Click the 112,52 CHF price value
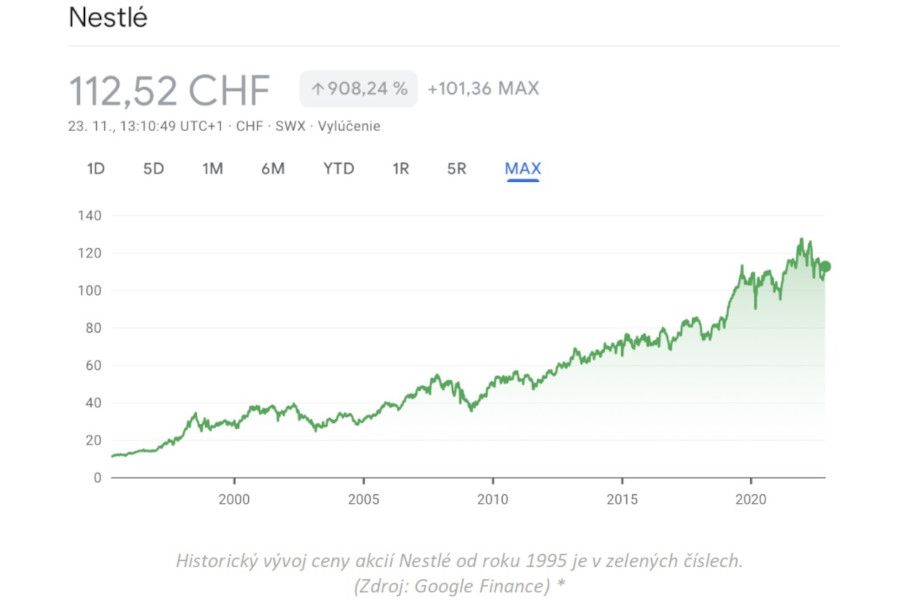This screenshot has height=600, width=900. (x=170, y=91)
